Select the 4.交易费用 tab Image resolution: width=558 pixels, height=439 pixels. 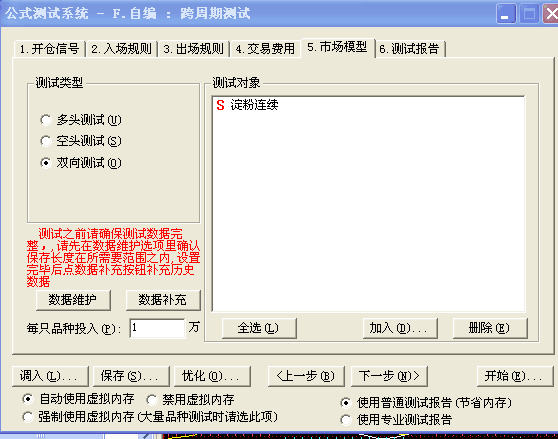[x=265, y=49]
